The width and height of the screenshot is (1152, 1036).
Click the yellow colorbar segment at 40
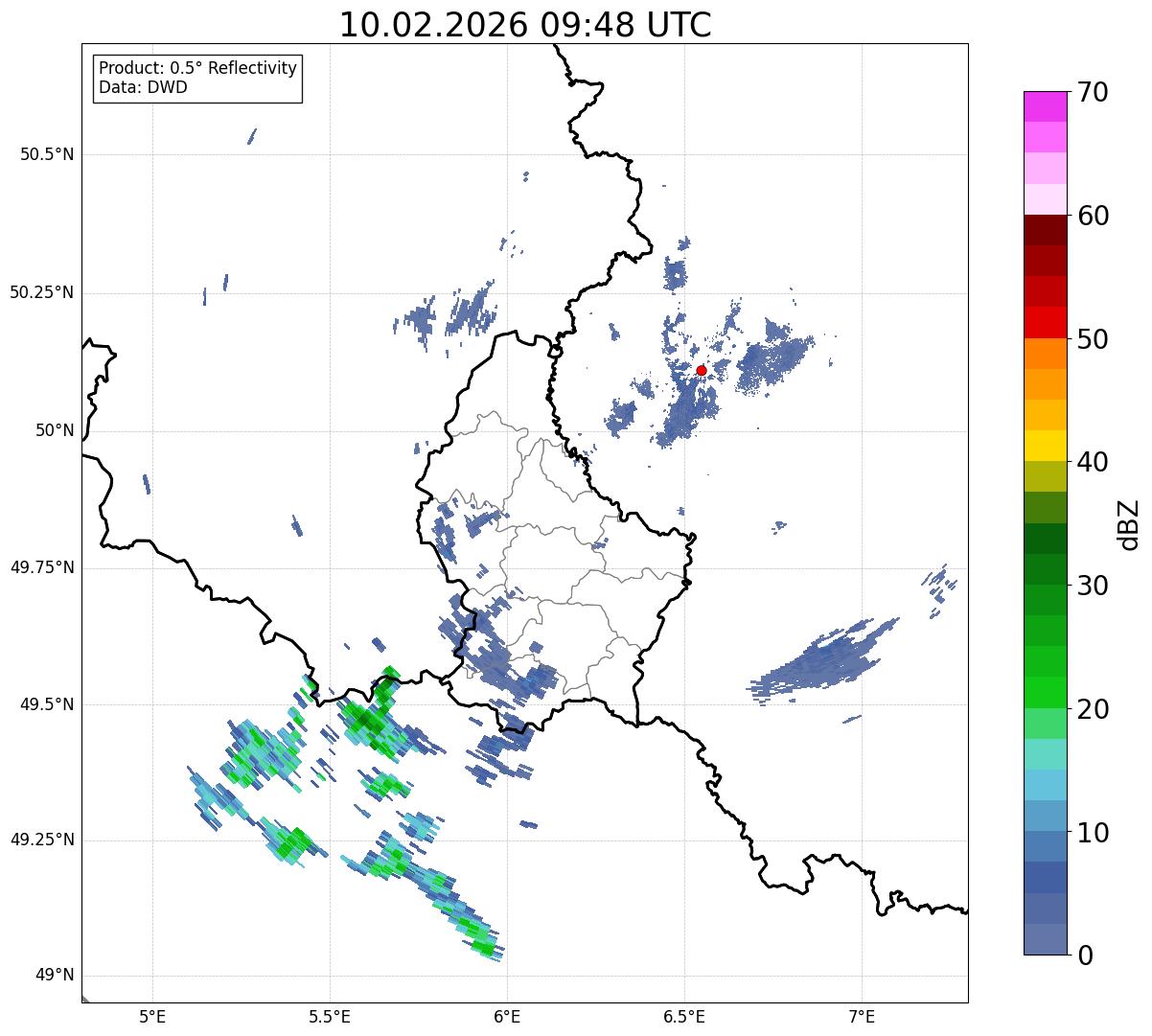point(1045,447)
